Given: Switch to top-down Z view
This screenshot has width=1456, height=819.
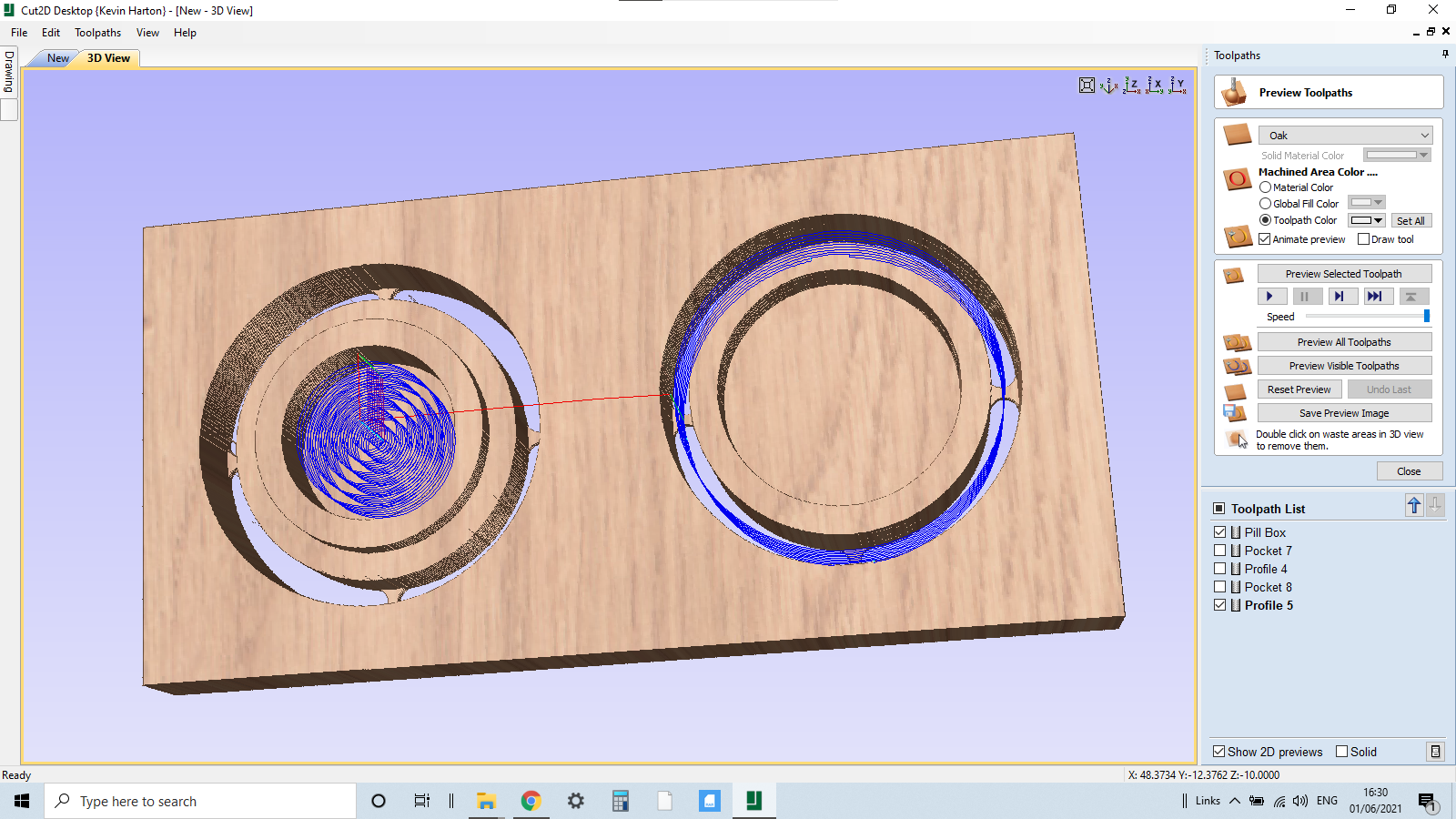Looking at the screenshot, I should 1133,85.
